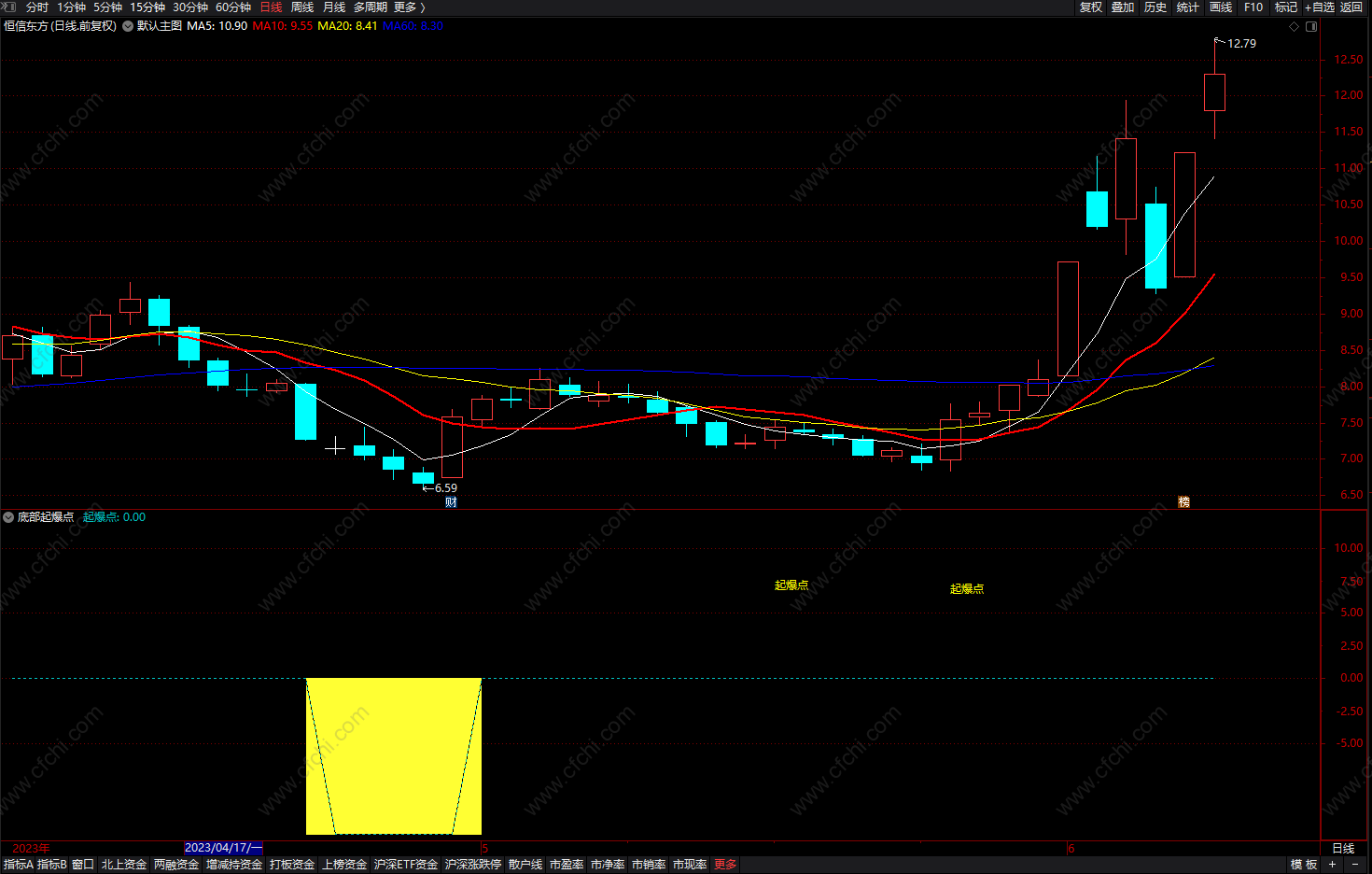This screenshot has width=1372, height=874.
Task: Show the 打板资金 indicator
Action: (x=292, y=865)
